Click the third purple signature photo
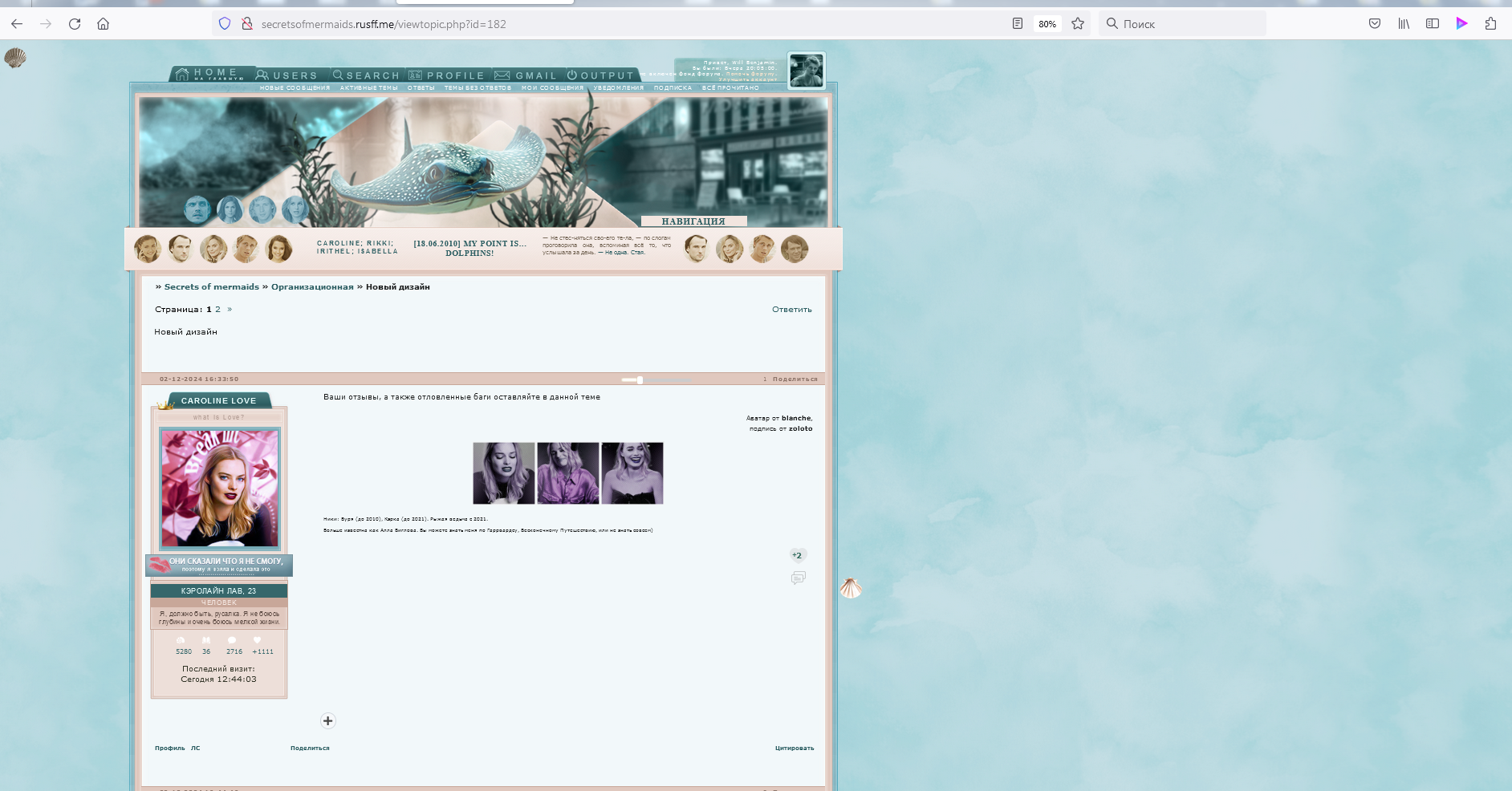The height and width of the screenshot is (791, 1512). [632, 473]
